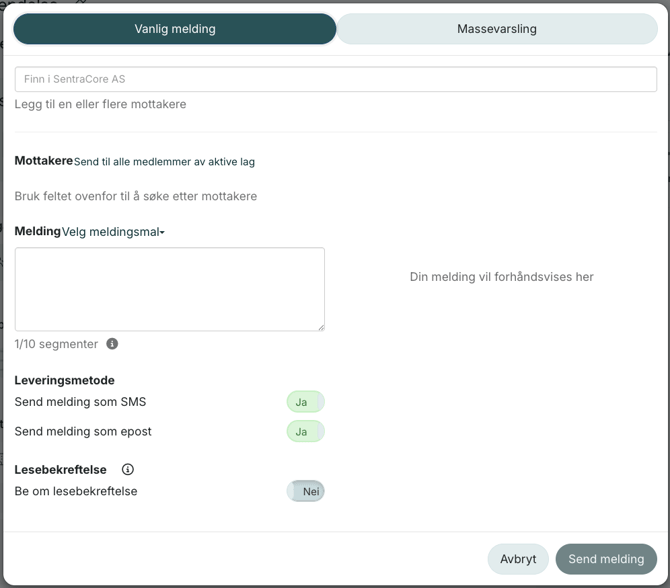Click the 1/10 segmenter counter text
The width and height of the screenshot is (670, 588).
56,344
